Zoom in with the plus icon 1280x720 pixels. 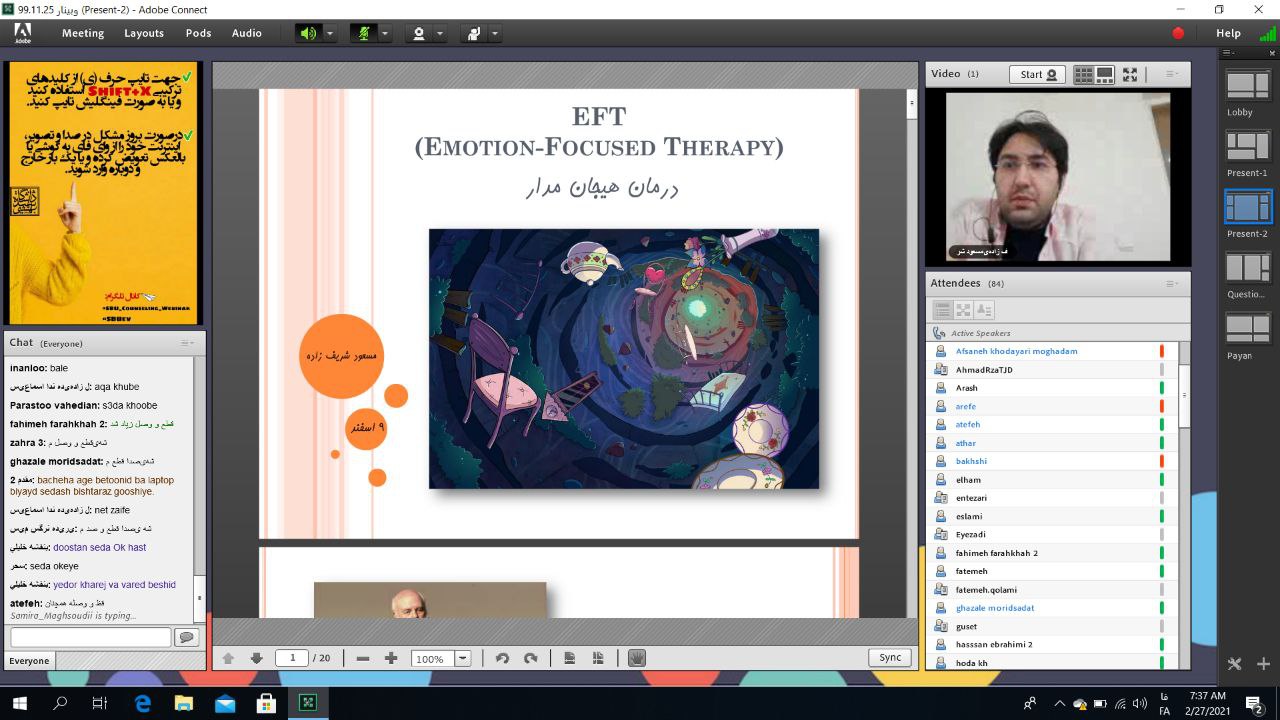coord(391,658)
